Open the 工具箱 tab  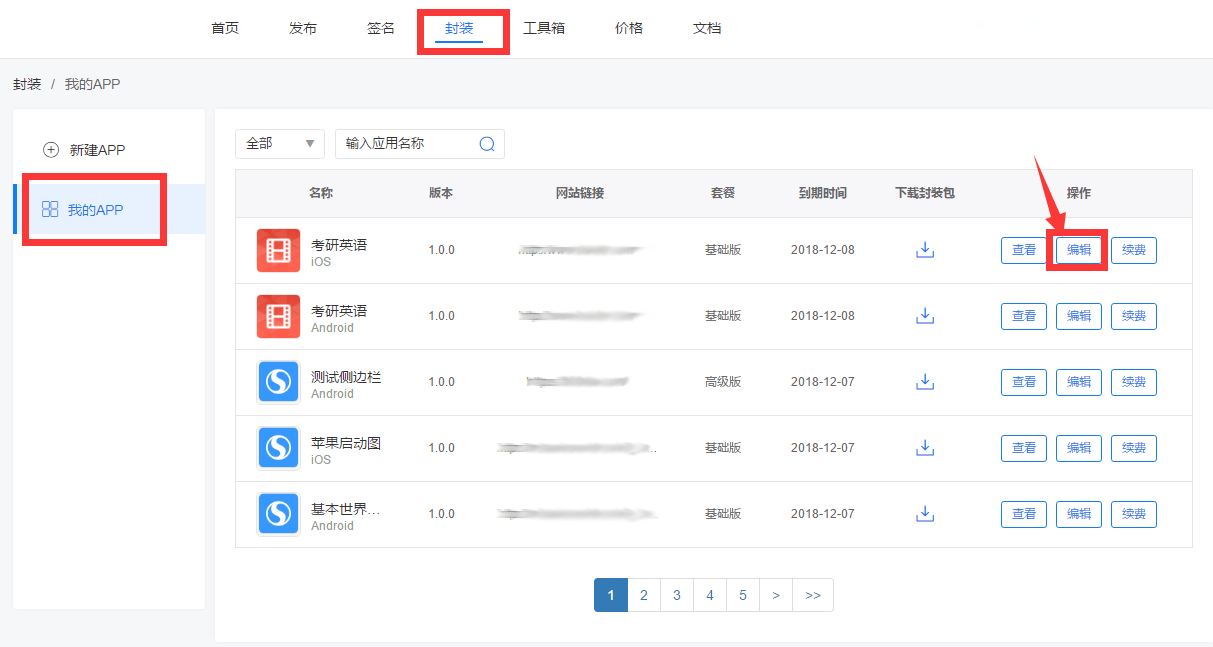pos(544,28)
